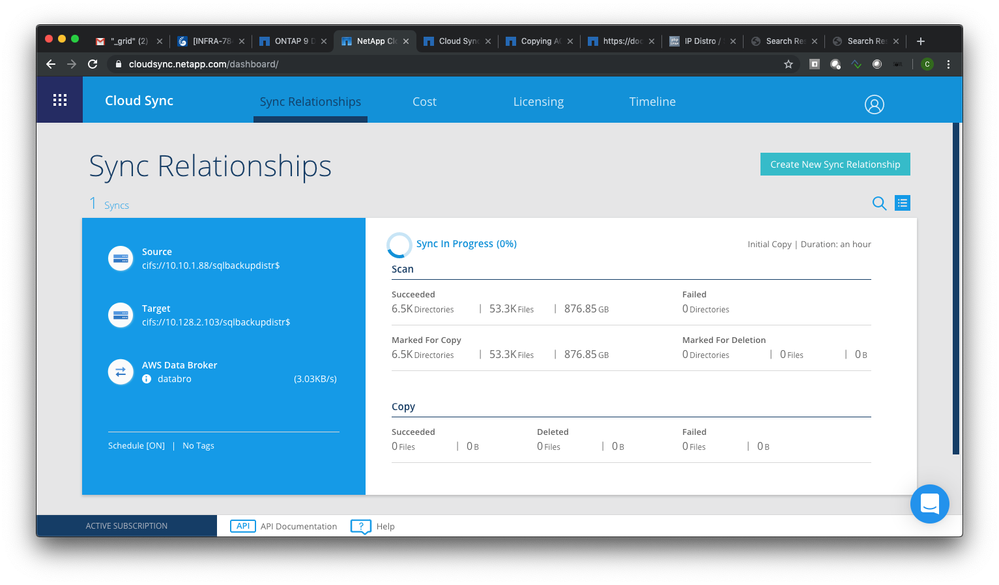Switch to list view icon
This screenshot has width=999, height=585.
click(902, 203)
